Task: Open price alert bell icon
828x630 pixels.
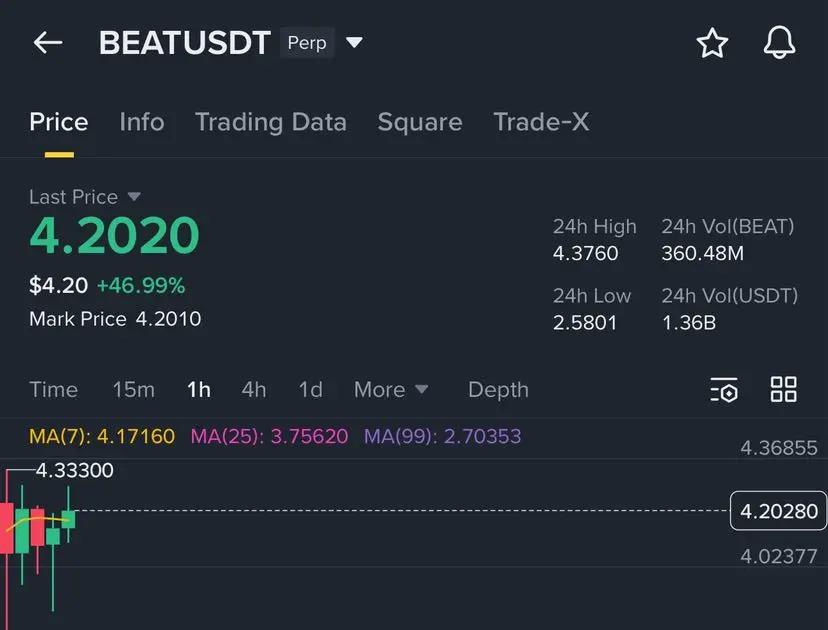Action: pos(779,43)
